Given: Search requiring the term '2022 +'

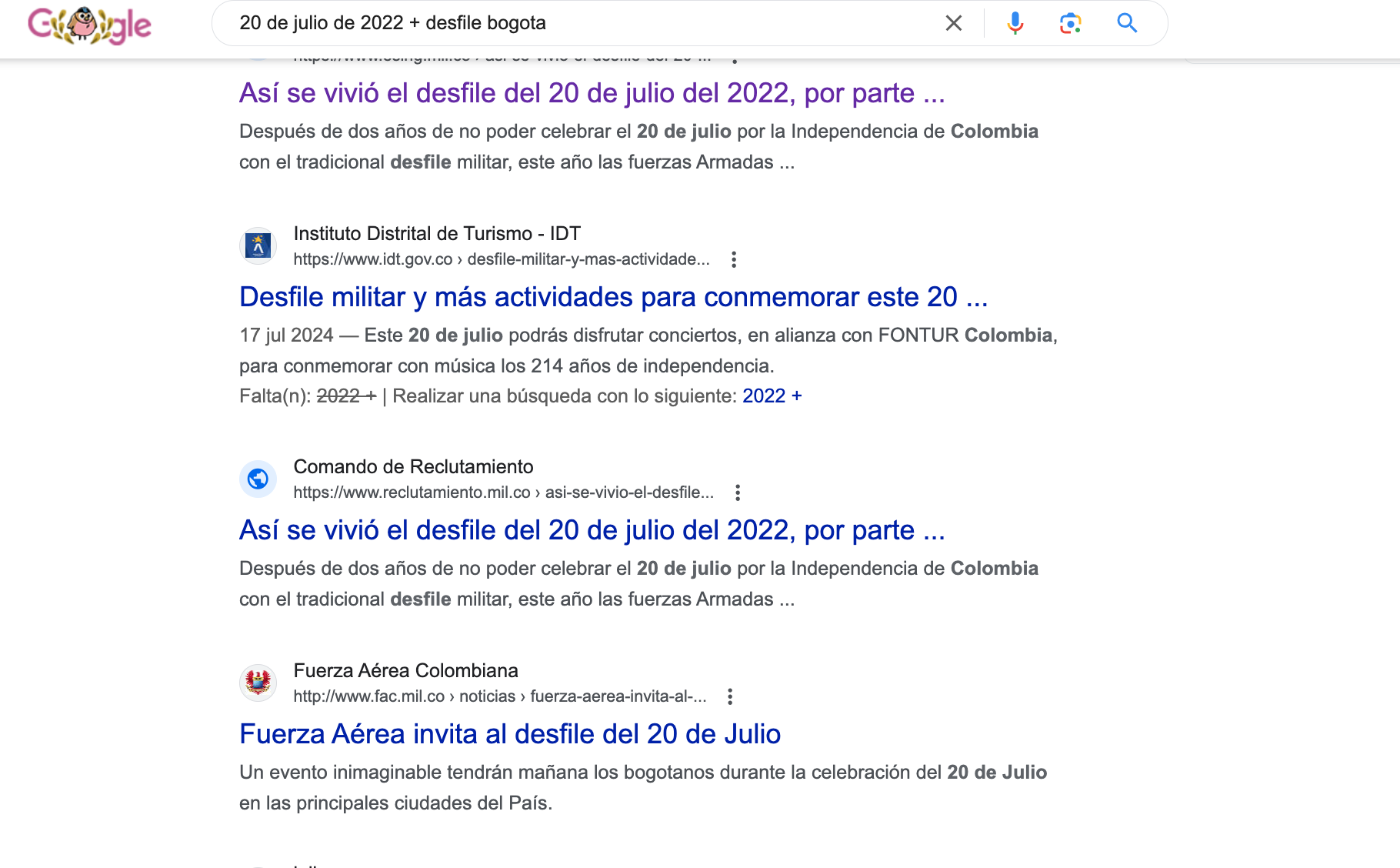Looking at the screenshot, I should tap(772, 396).
